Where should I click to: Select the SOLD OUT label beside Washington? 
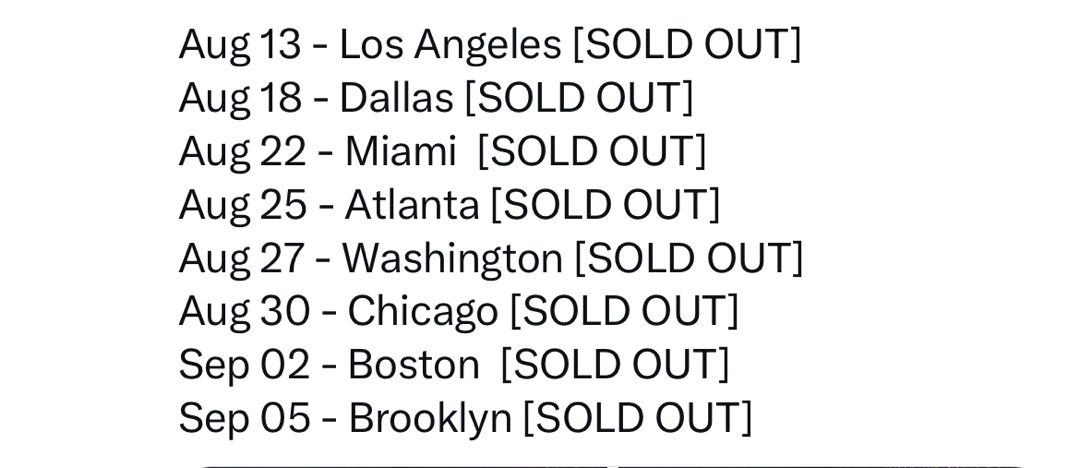click(x=688, y=258)
